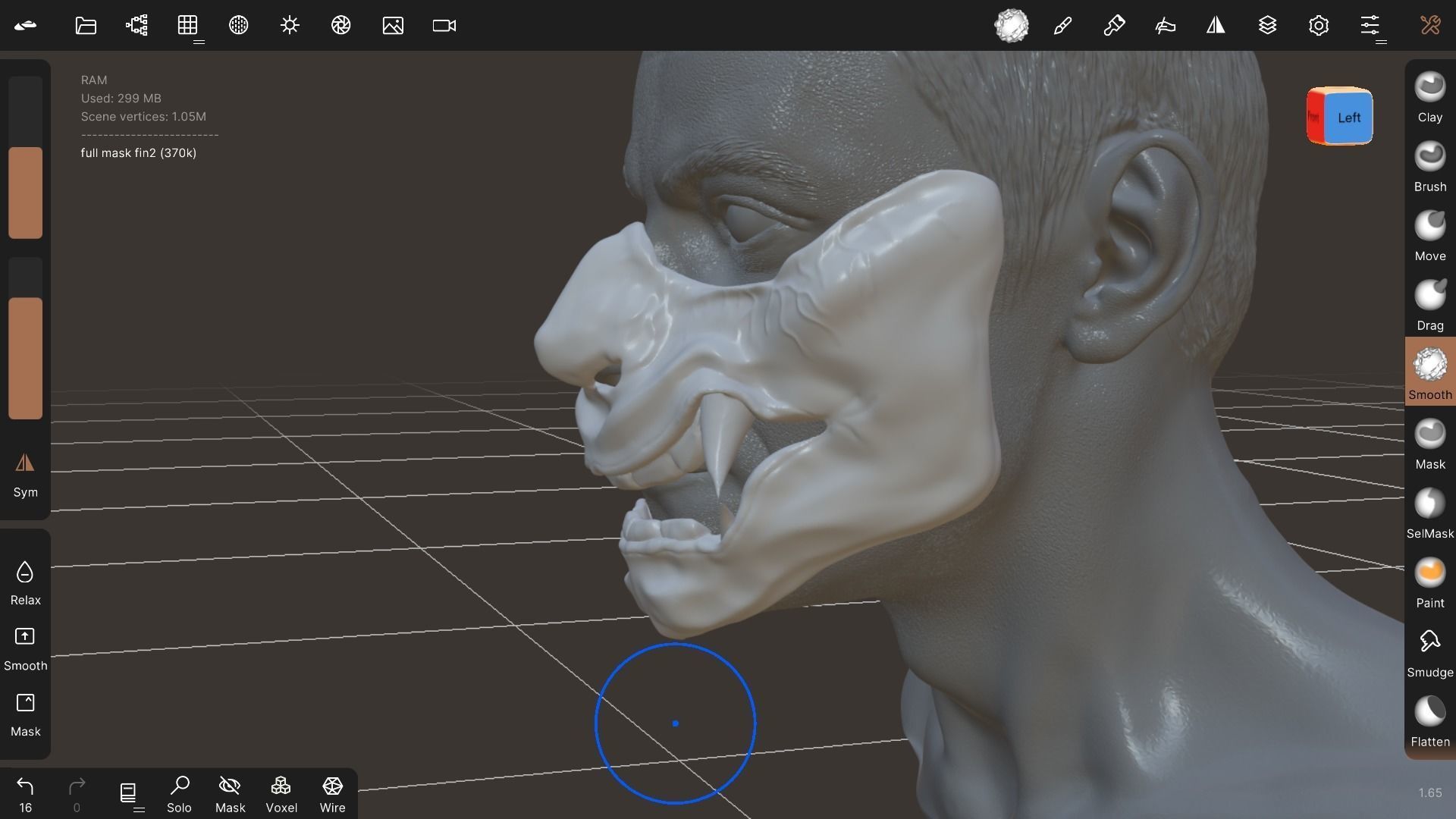Toggle Wire wireframe display

[332, 794]
